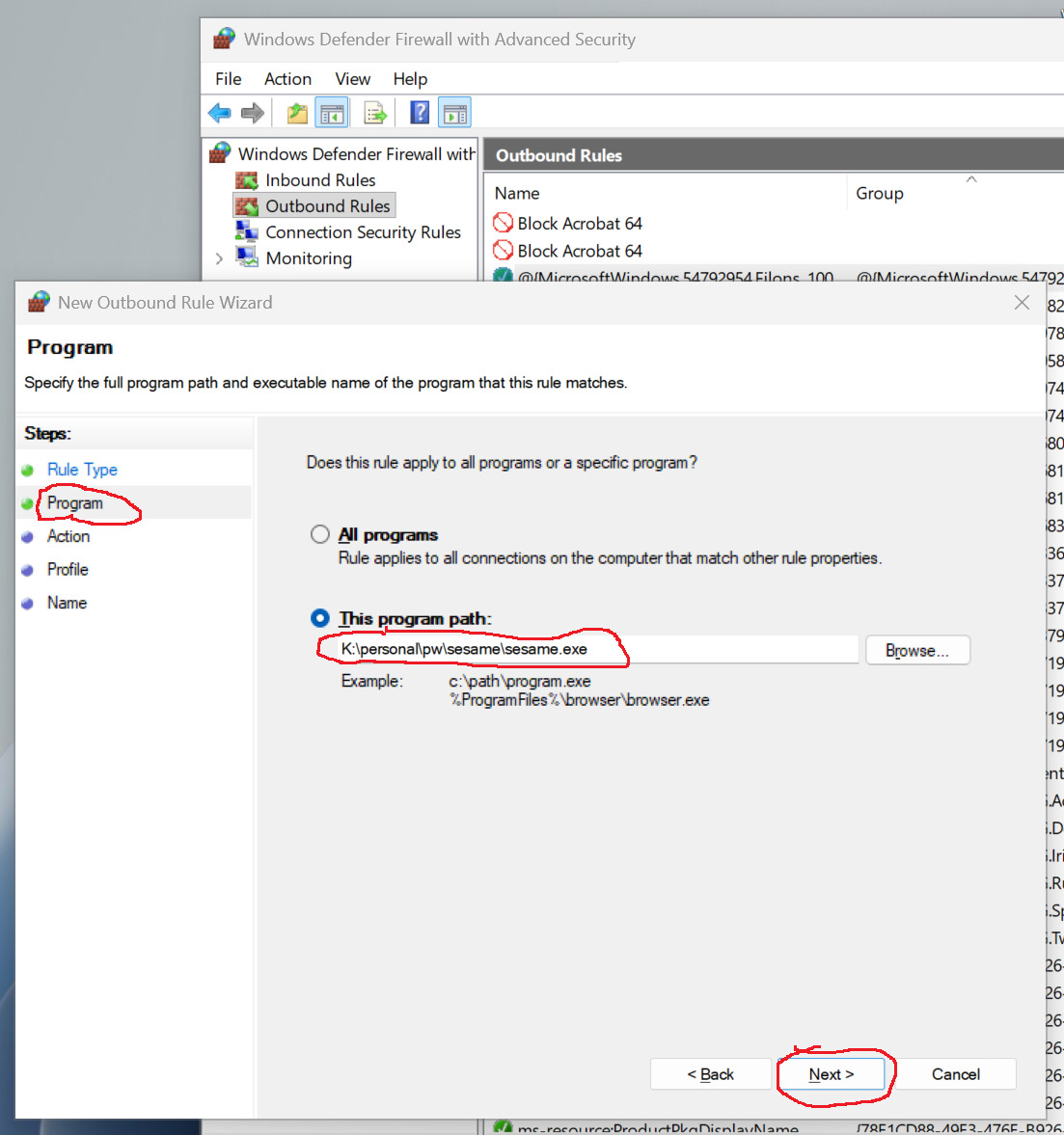
Task: Open the Help question-mark toolbar icon
Action: 420,112
